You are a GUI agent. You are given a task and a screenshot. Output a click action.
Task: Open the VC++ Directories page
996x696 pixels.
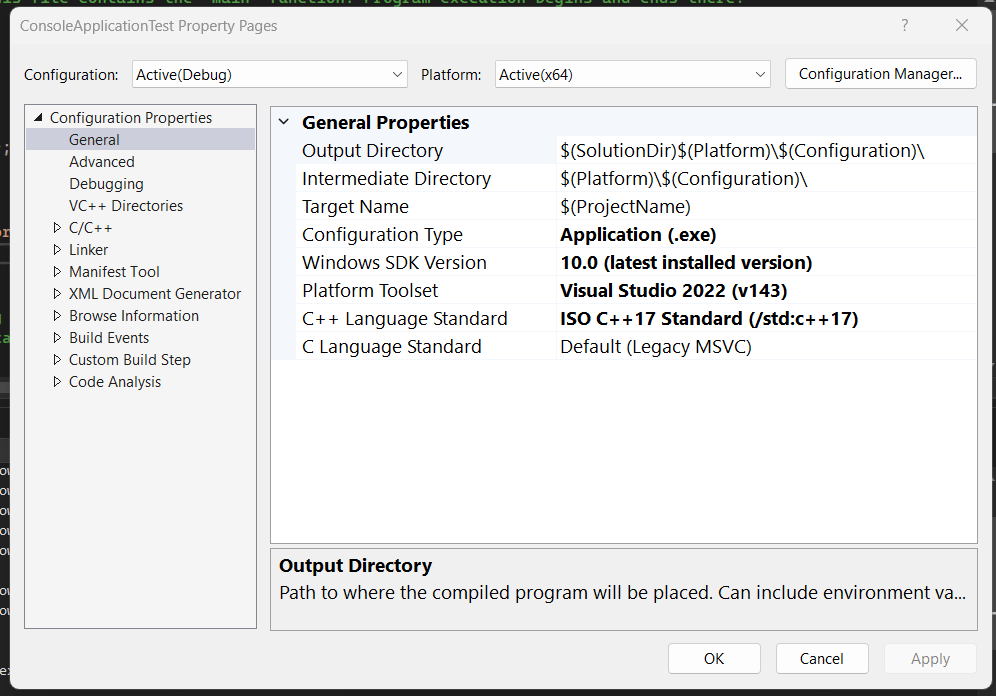[x=126, y=206]
